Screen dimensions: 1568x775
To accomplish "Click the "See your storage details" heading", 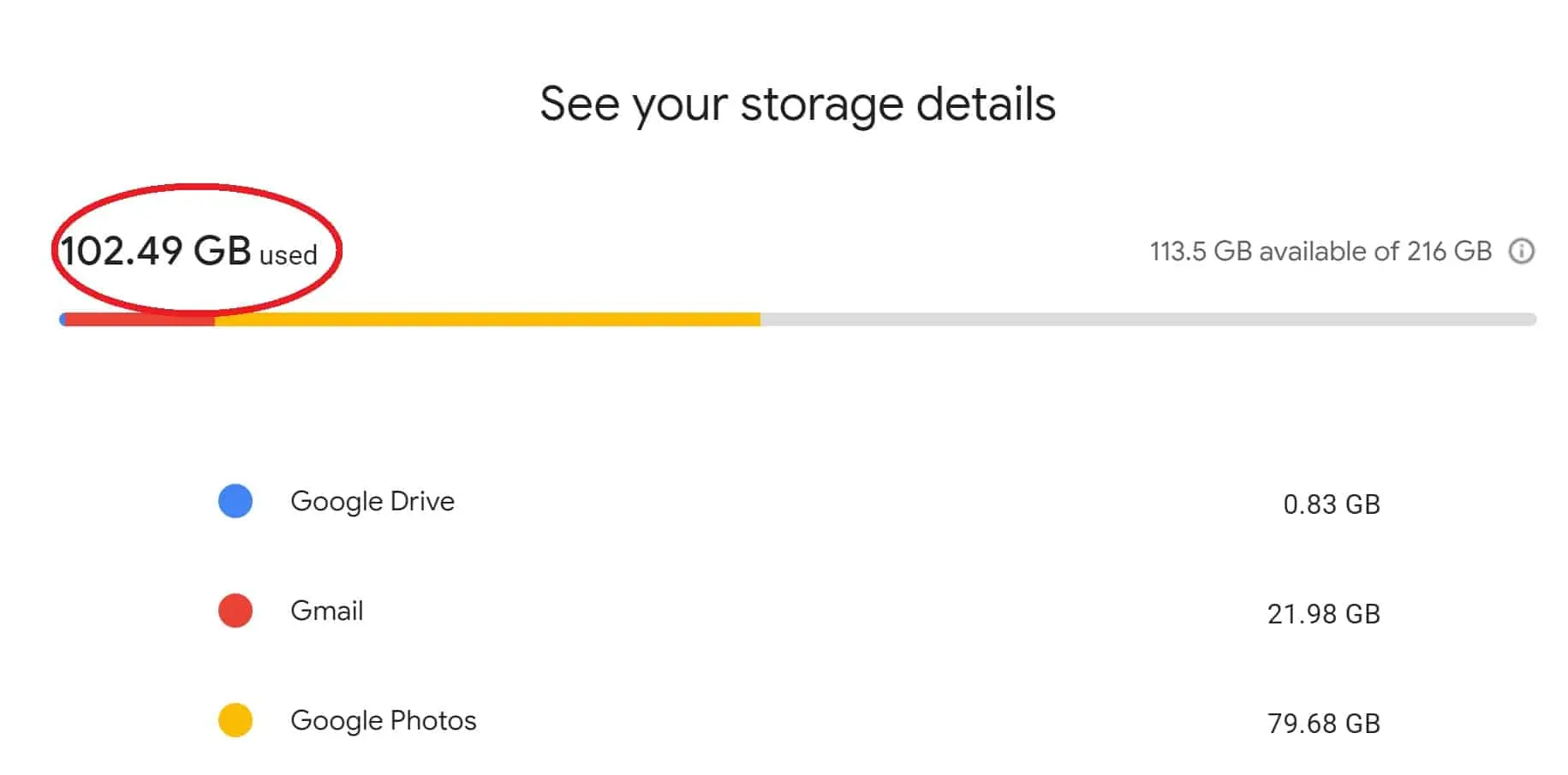I will pos(797,104).
